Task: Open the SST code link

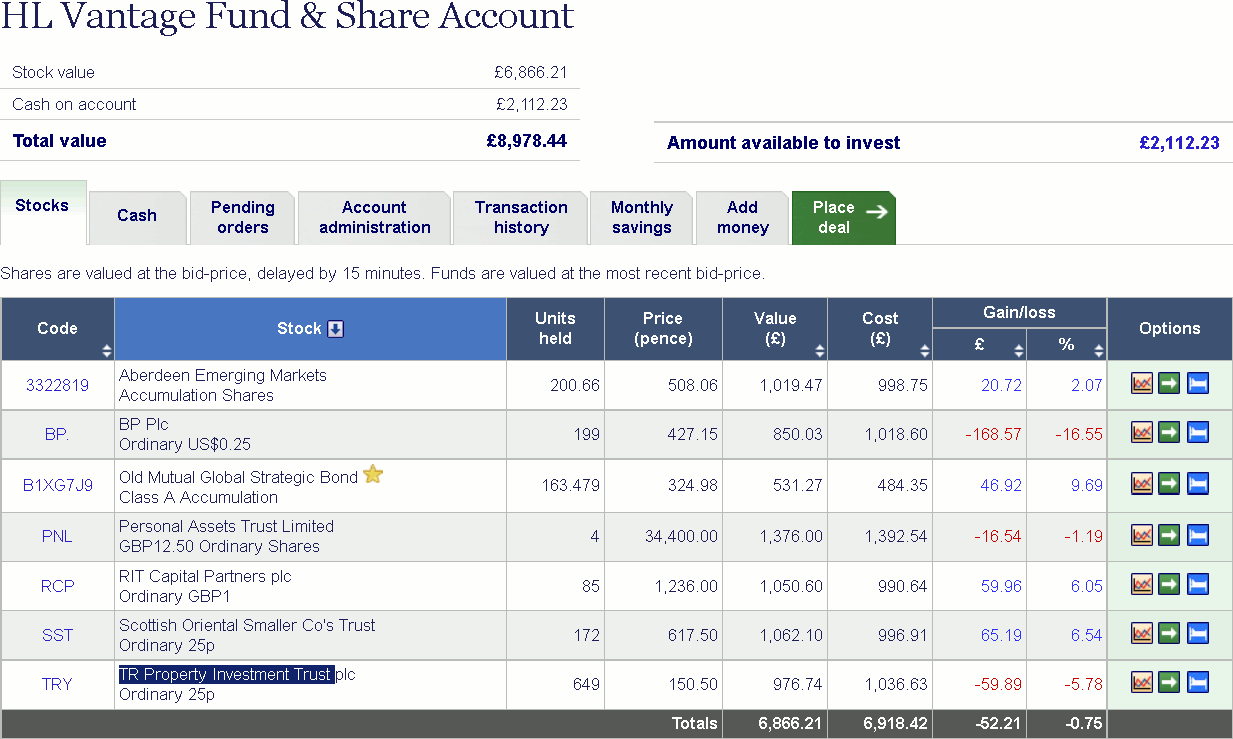Action: pos(57,635)
